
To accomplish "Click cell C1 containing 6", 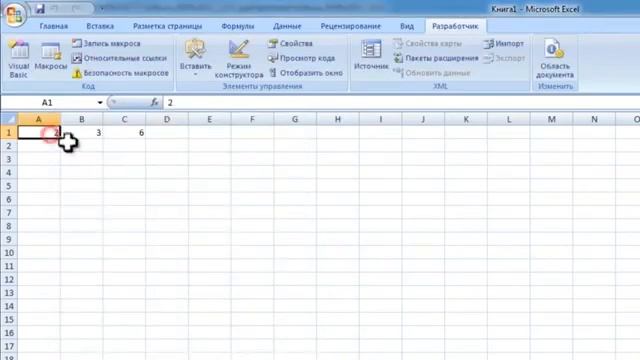I will (x=124, y=133).
